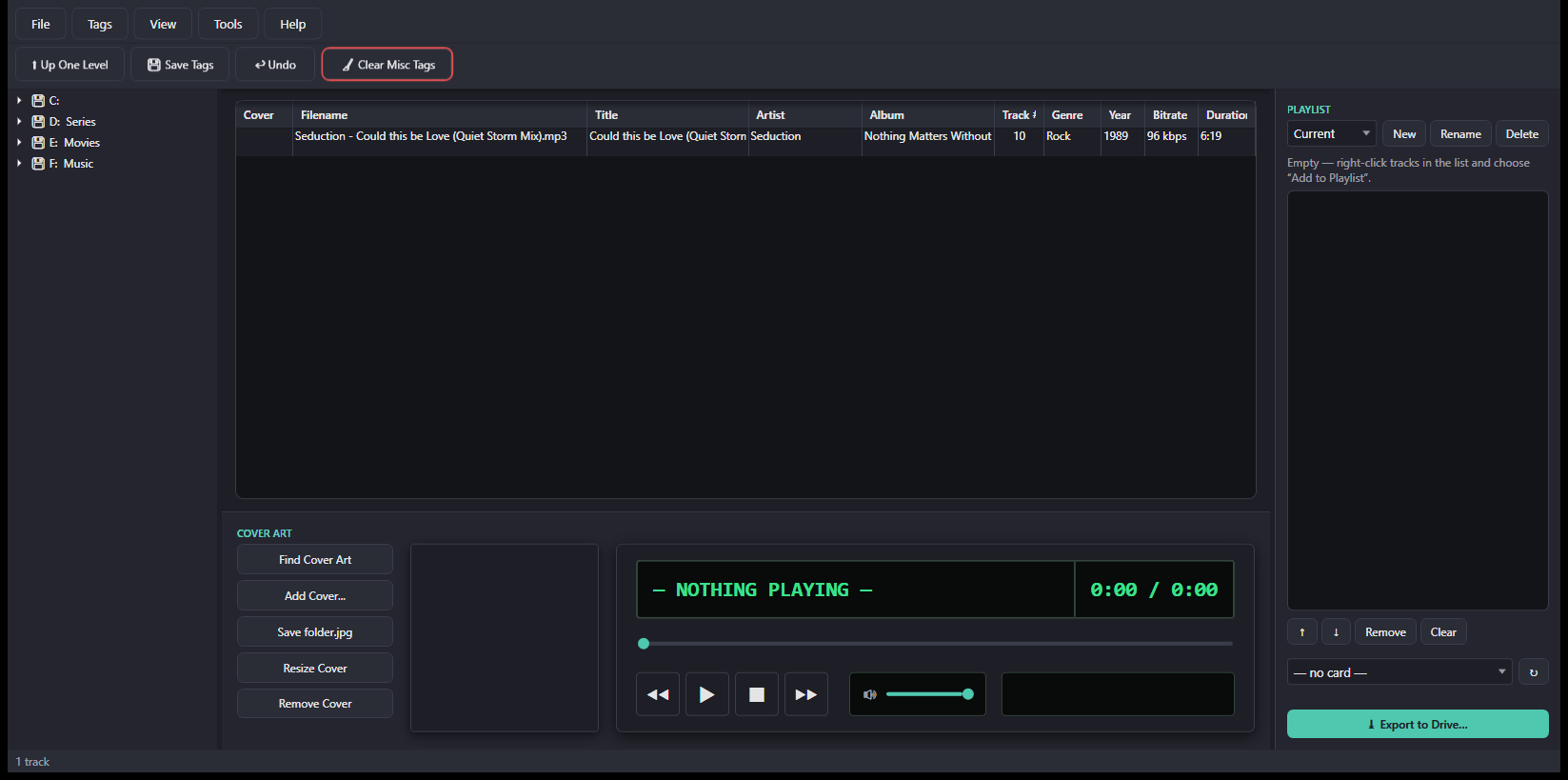Viewport: 1568px width, 780px height.
Task: Select the E: Movies drive icon
Action: click(38, 142)
